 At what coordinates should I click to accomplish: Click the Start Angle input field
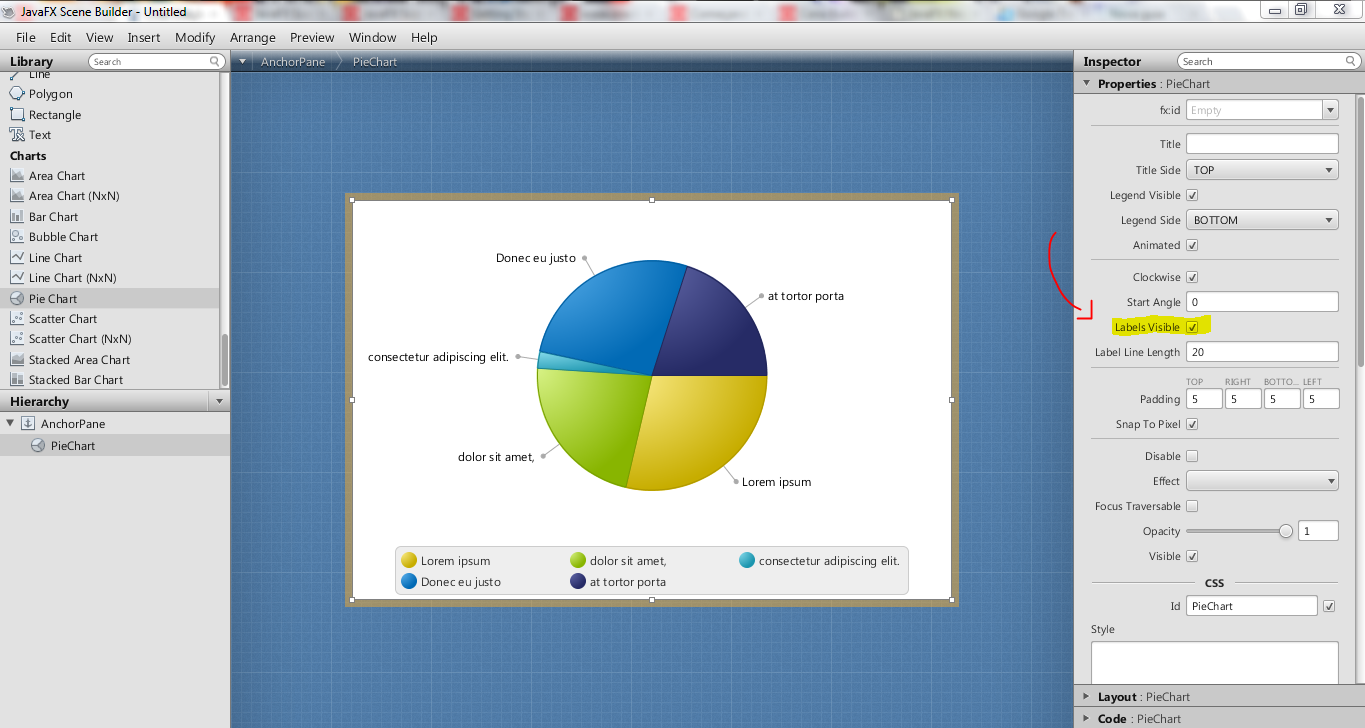pos(1262,302)
